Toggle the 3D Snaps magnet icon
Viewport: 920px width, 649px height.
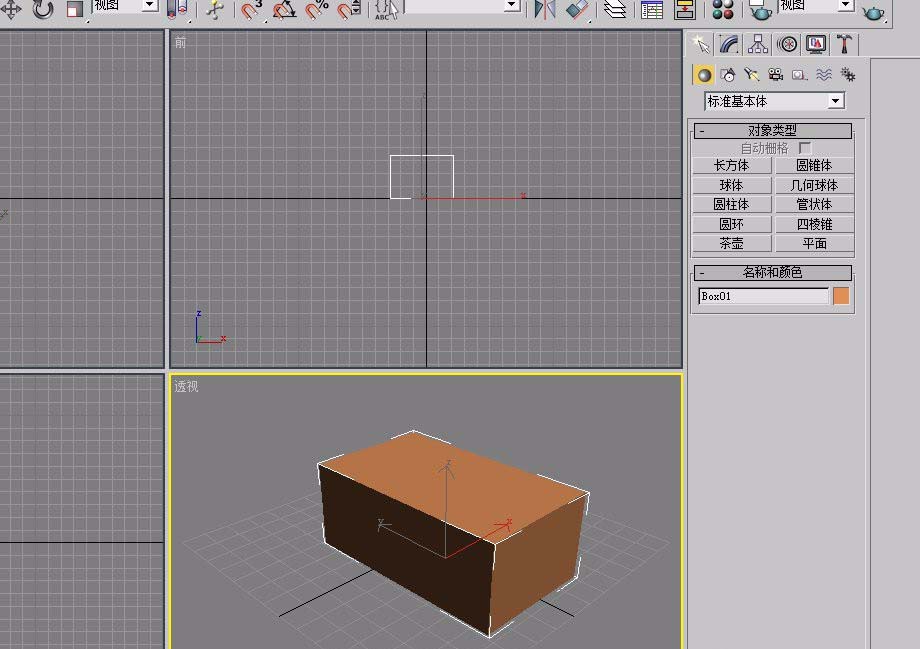[x=251, y=10]
